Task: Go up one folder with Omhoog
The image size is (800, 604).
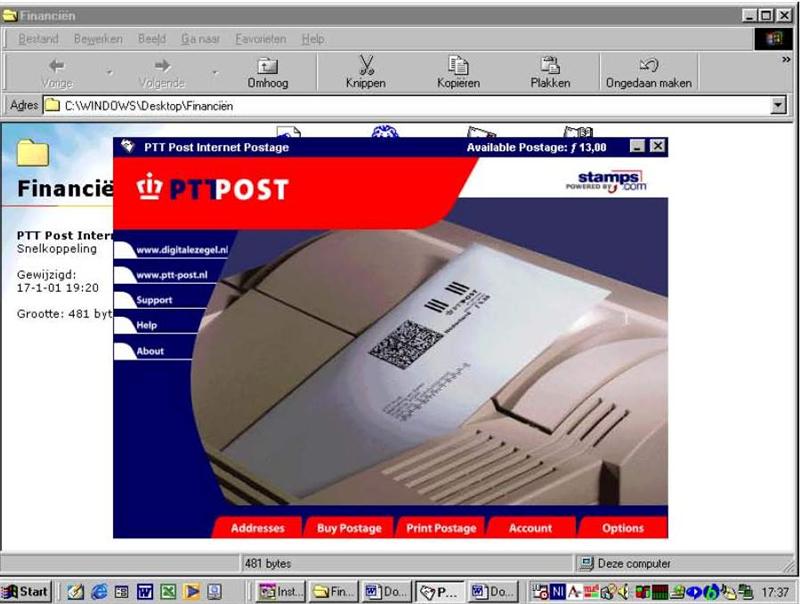Action: (268, 73)
